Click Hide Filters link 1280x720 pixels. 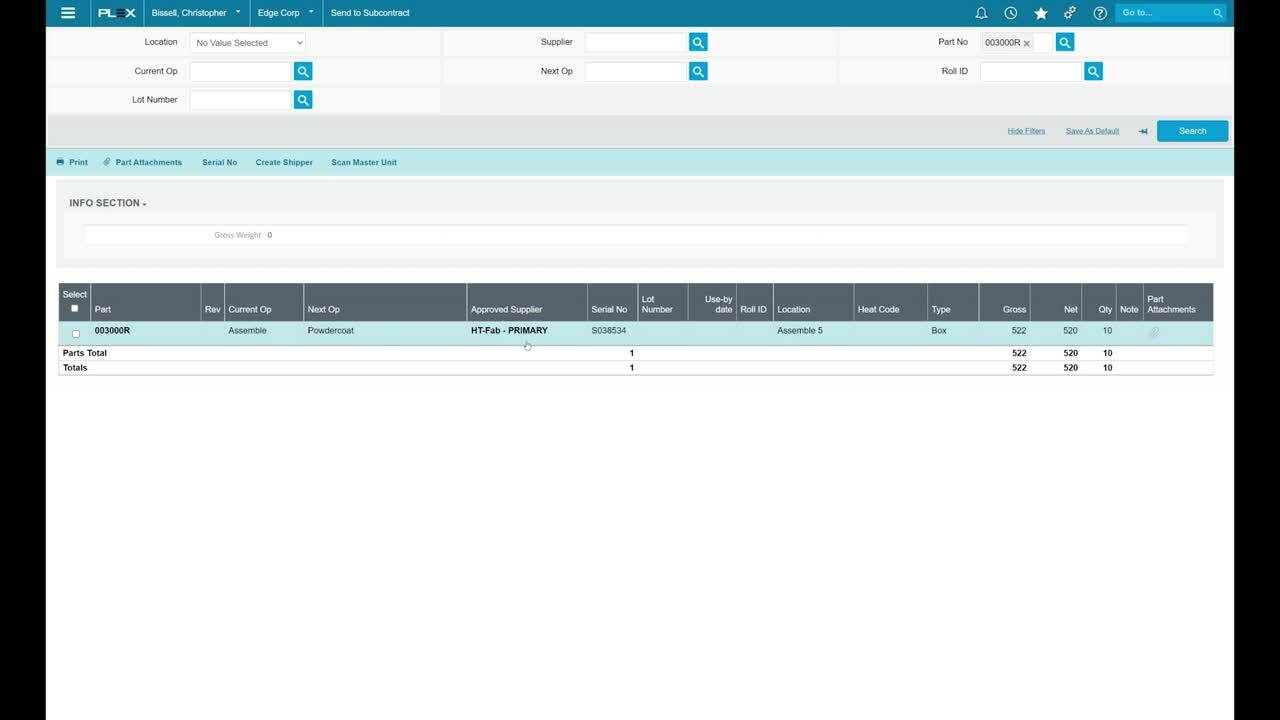1026,131
